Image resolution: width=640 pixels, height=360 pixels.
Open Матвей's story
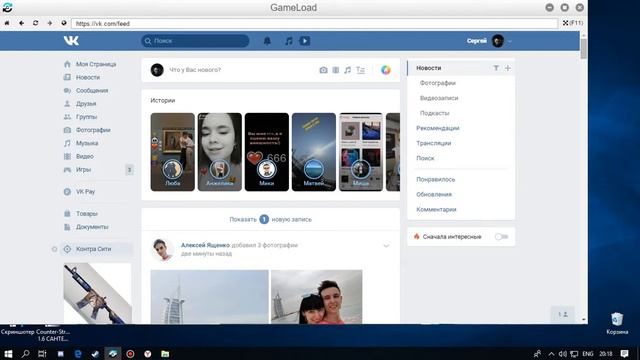click(x=314, y=152)
